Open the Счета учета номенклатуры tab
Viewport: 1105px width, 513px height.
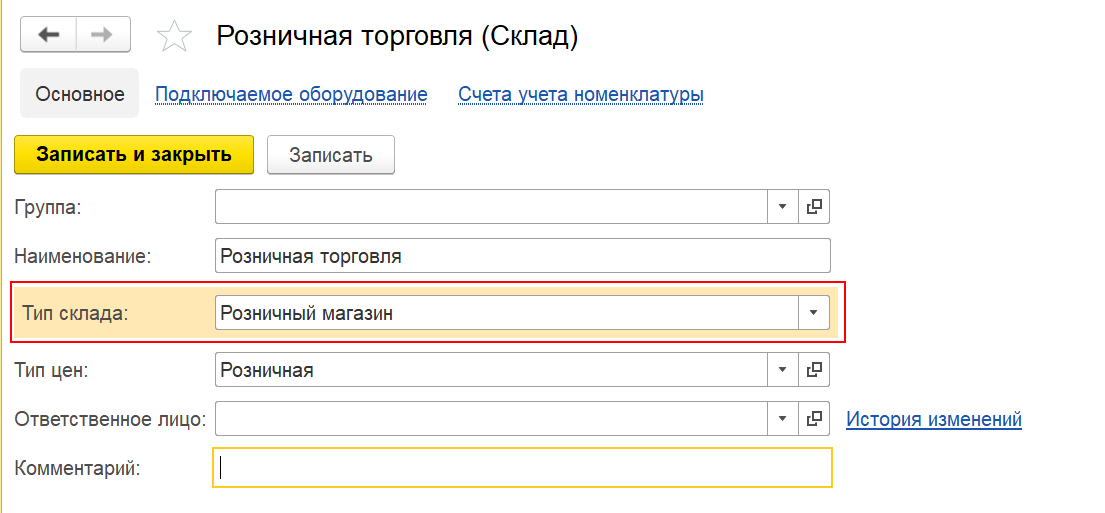pos(581,94)
